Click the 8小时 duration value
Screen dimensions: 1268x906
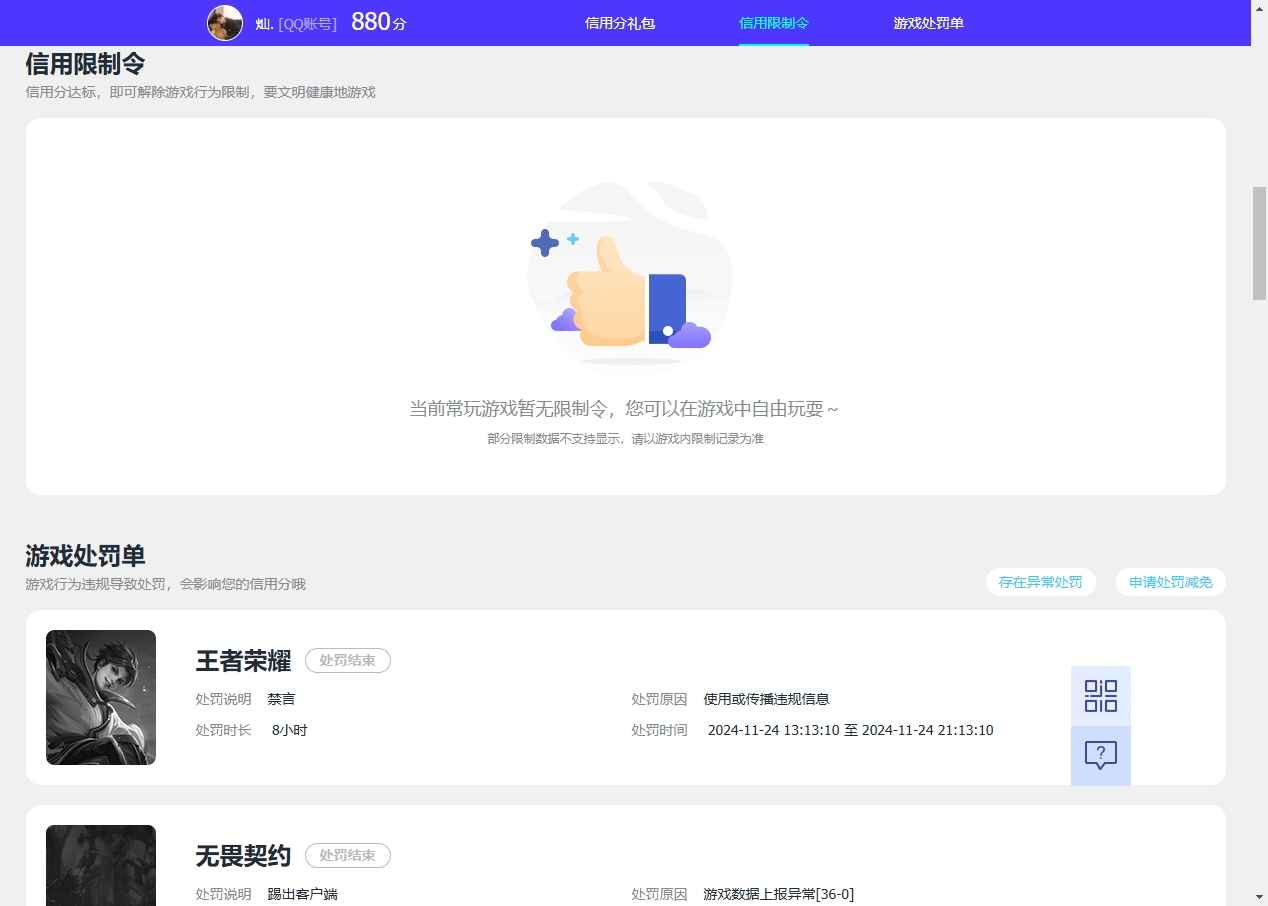coord(290,730)
